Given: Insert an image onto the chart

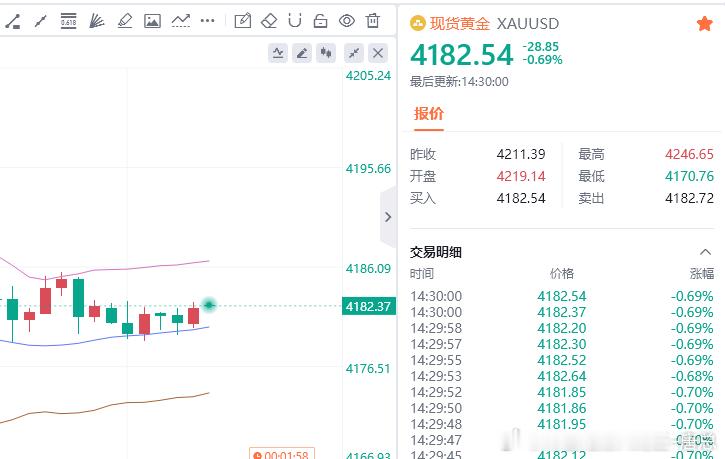Looking at the screenshot, I should pos(152,21).
